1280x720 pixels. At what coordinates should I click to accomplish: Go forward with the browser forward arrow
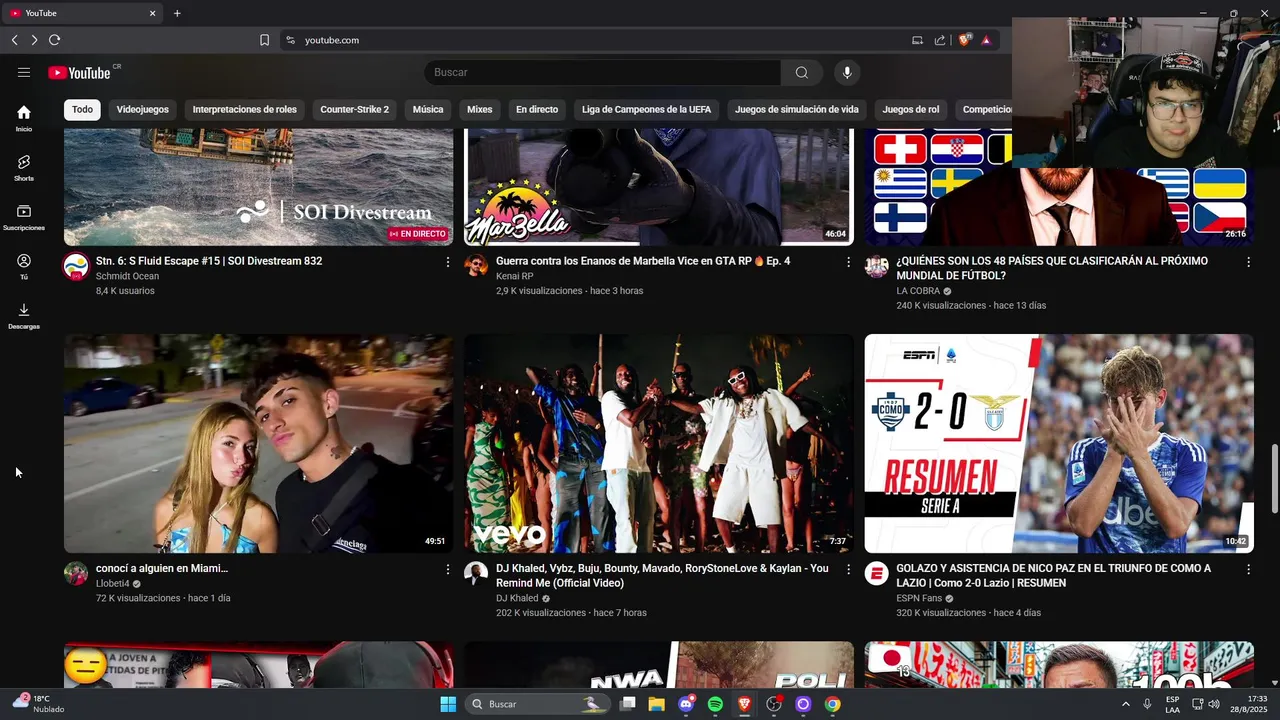34,40
